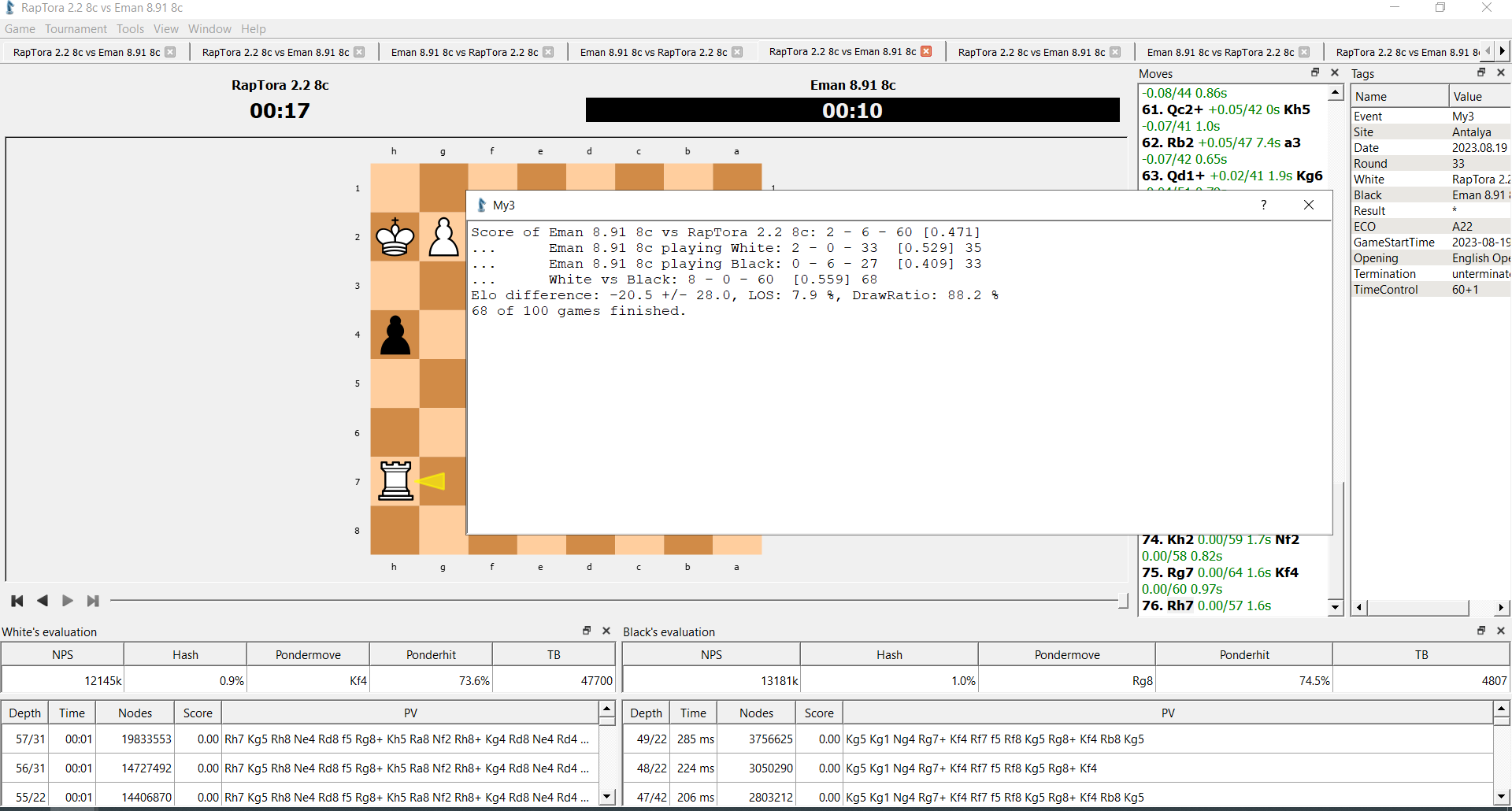Select move 75. Rg7 in Moves list
This screenshot has width=1512, height=811.
1168,572
